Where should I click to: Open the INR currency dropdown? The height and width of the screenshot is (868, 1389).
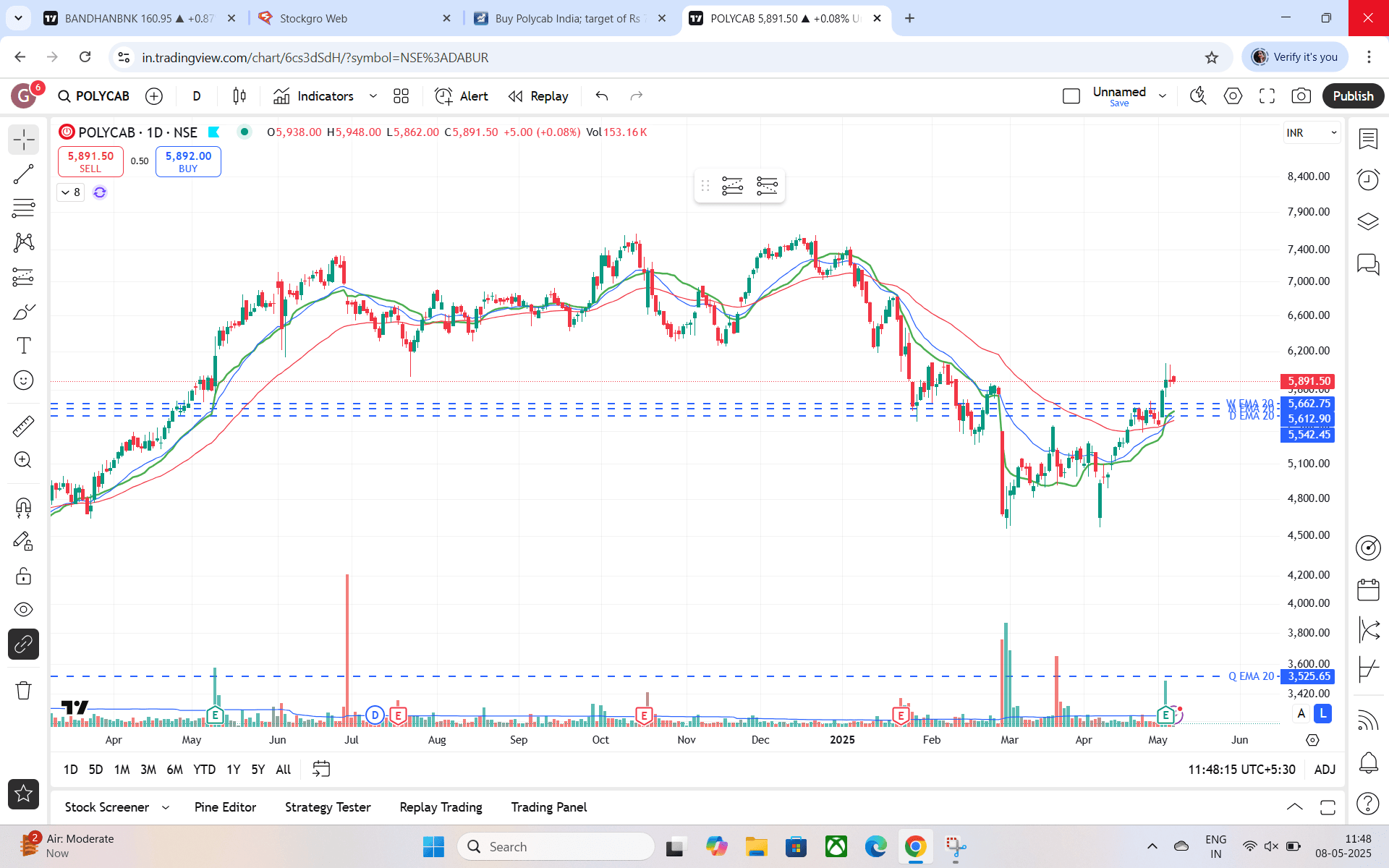point(1312,133)
